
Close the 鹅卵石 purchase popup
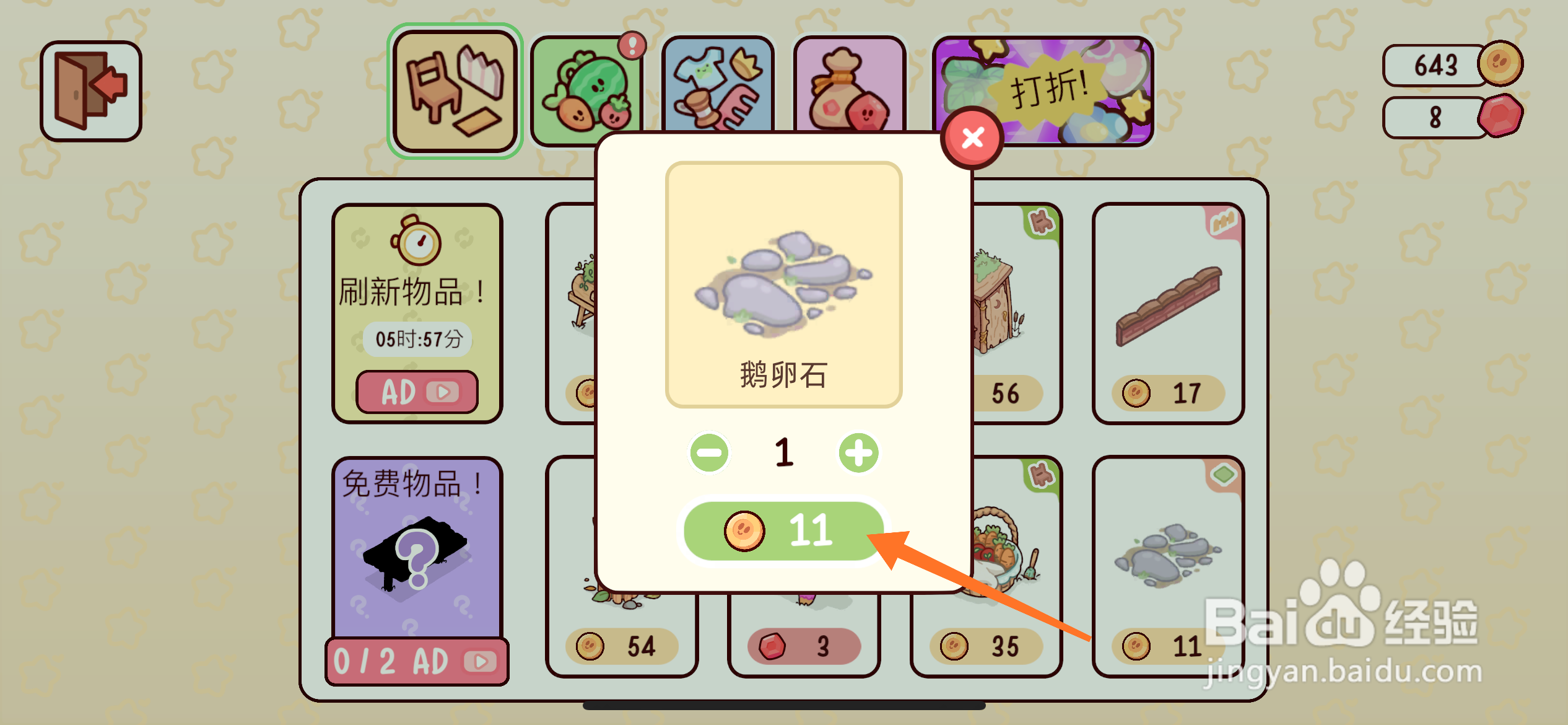point(972,138)
